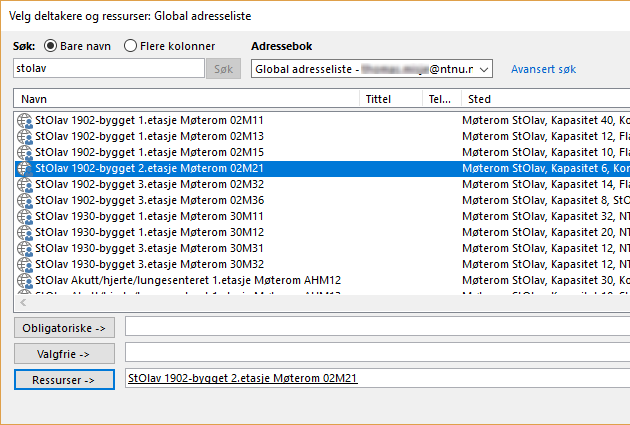Open the Avansert søk link
The image size is (630, 425).
543,69
